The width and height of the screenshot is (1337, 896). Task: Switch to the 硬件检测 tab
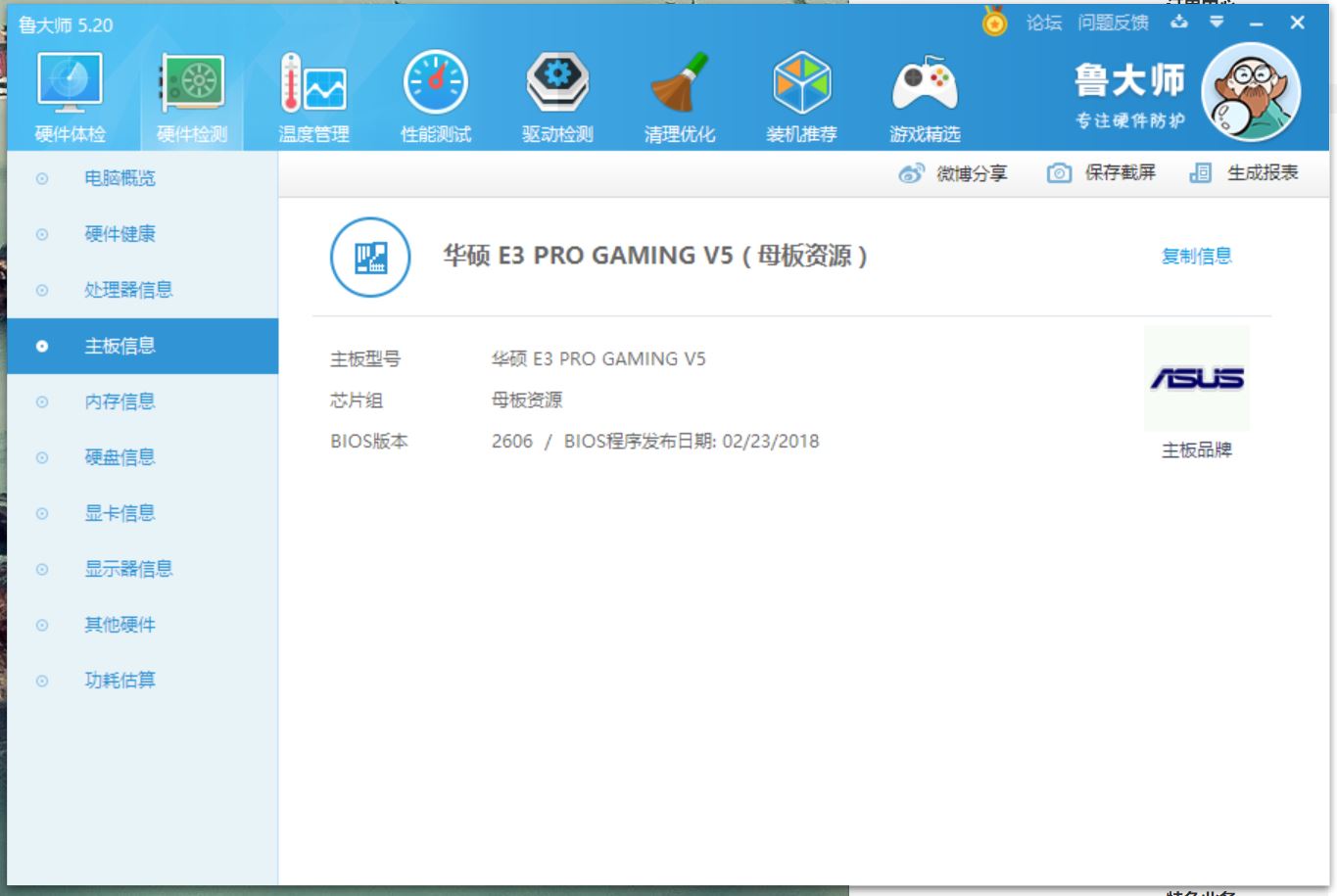coord(191,93)
